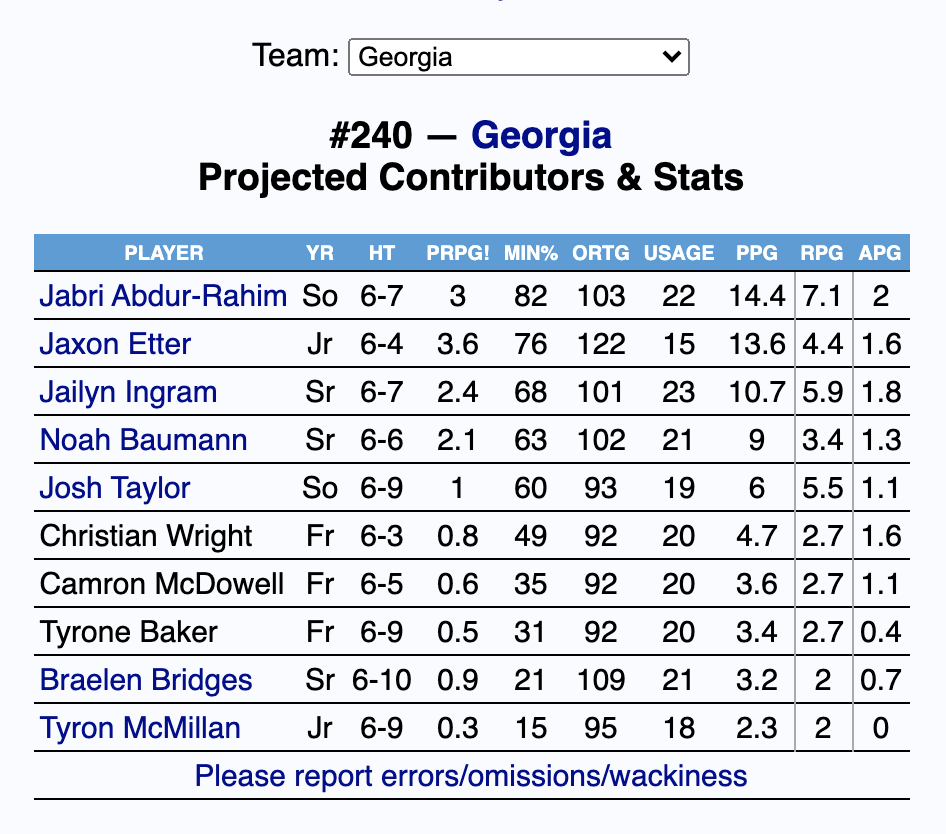Click the Josh Taylor player link

coord(115,488)
